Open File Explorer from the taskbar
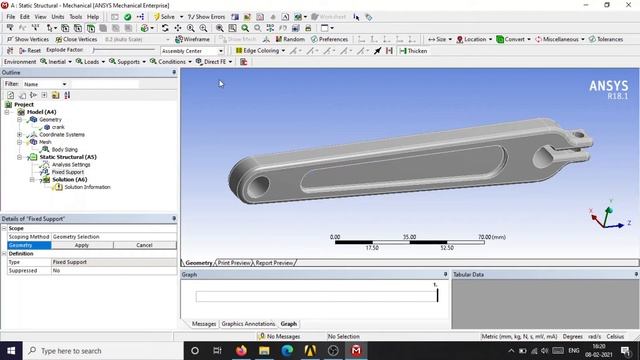 (x=264, y=351)
